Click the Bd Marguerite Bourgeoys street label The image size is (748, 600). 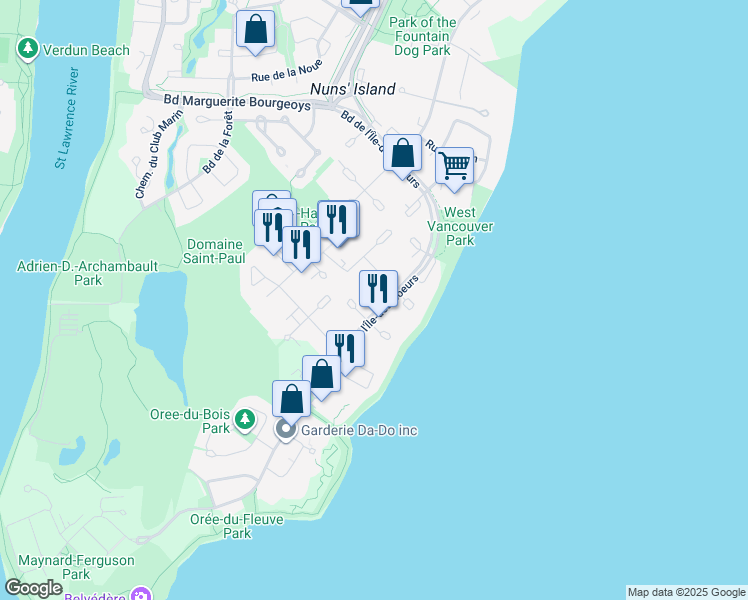click(x=237, y=102)
